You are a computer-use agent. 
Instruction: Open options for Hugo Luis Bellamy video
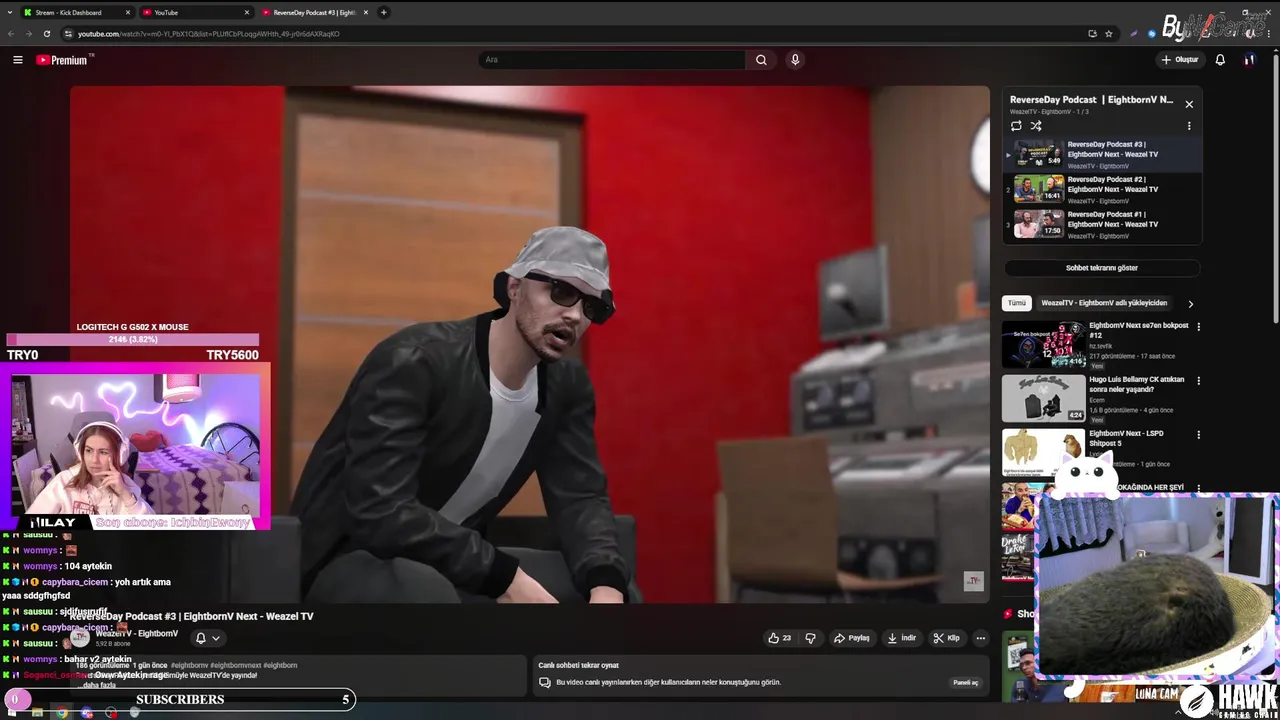coord(1199,381)
